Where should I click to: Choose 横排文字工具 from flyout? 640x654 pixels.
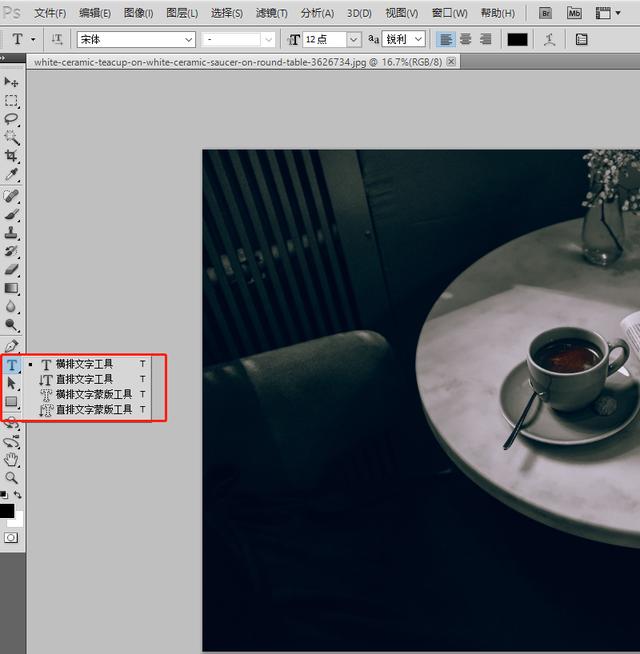coord(88,364)
